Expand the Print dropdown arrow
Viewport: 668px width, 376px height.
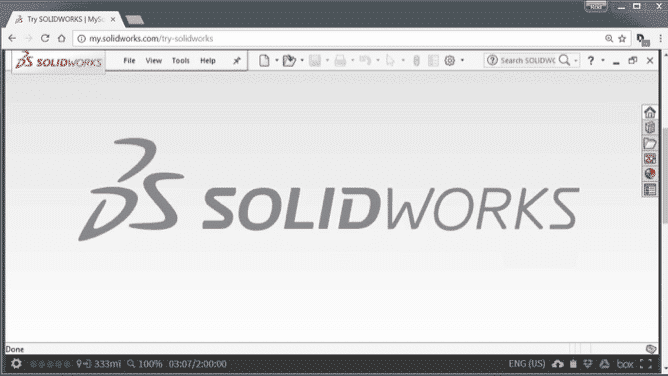coord(352,60)
